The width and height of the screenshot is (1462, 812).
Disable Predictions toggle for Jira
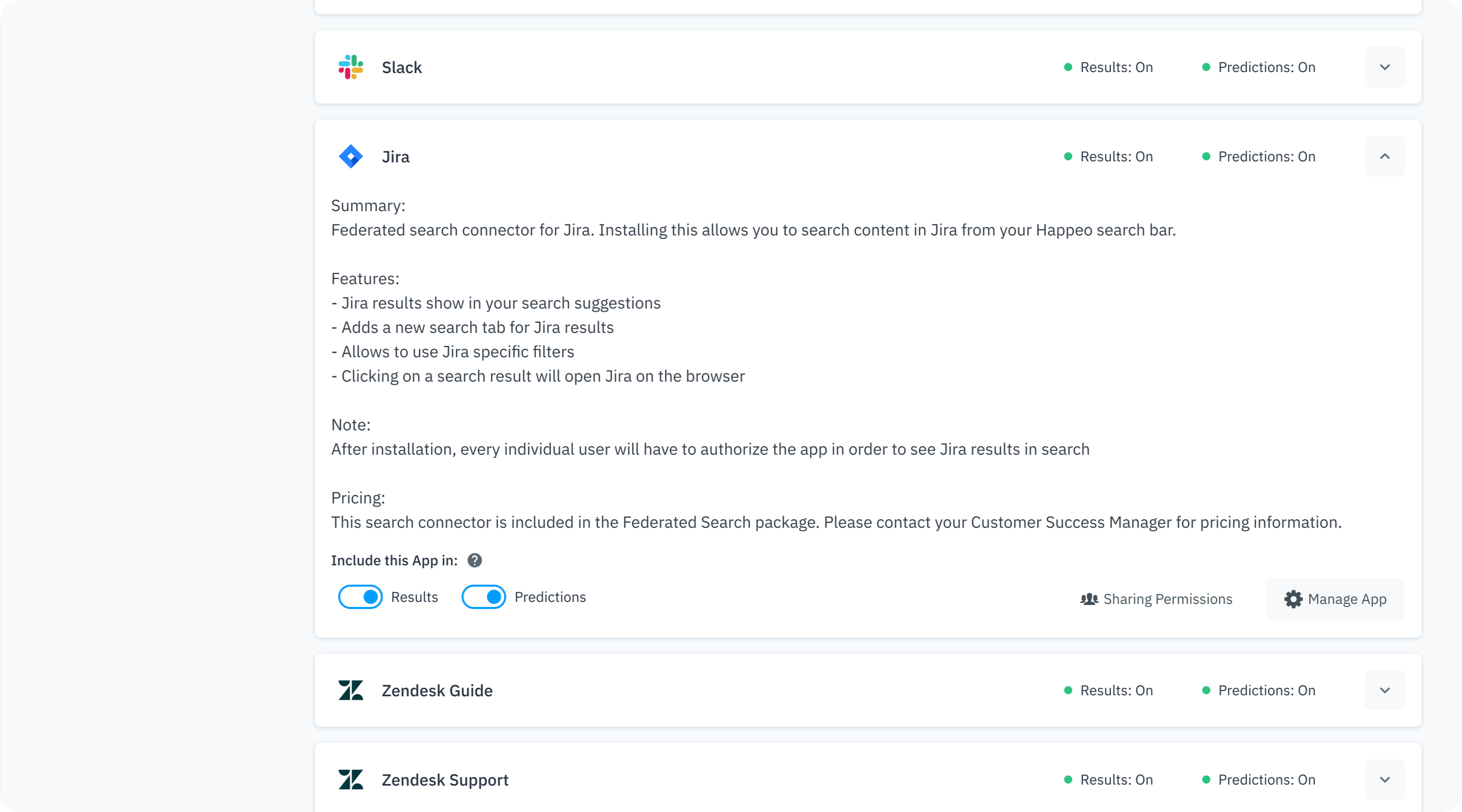tap(484, 596)
